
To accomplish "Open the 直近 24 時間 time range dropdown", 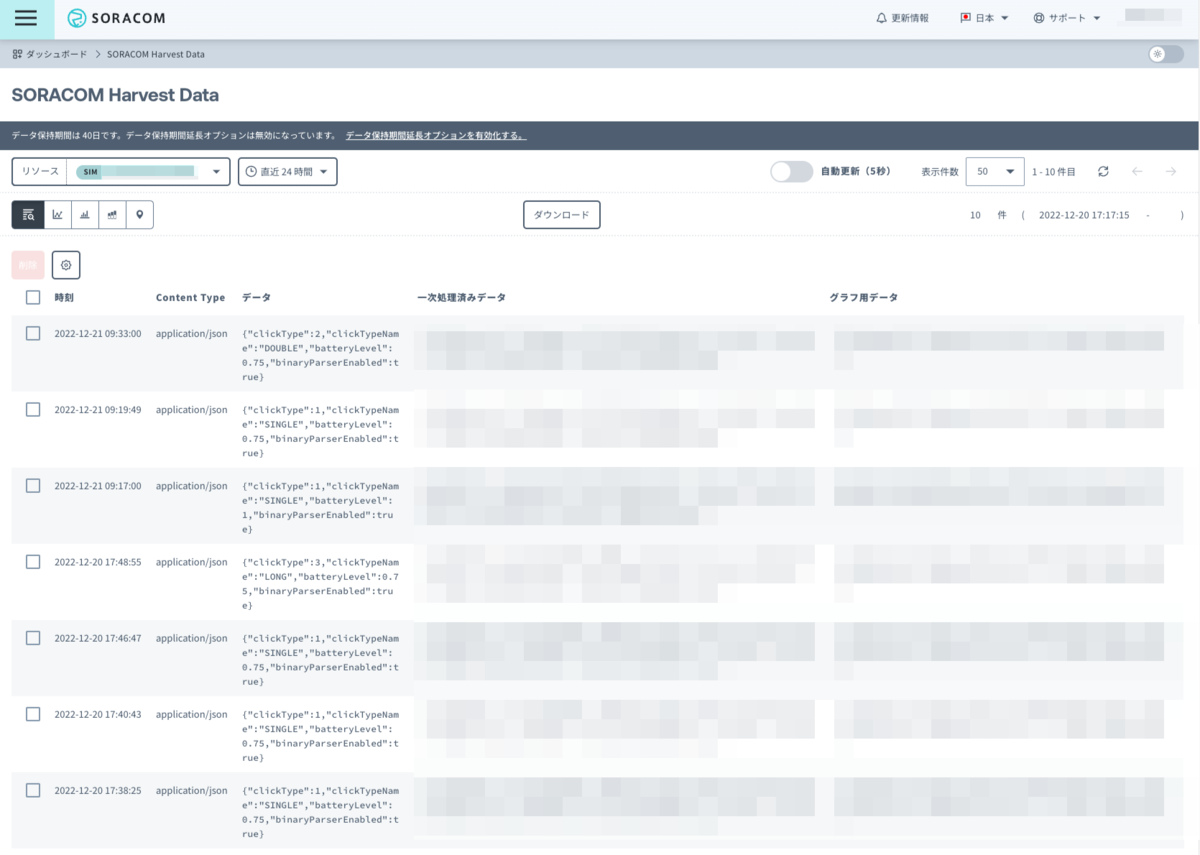I will (x=288, y=172).
